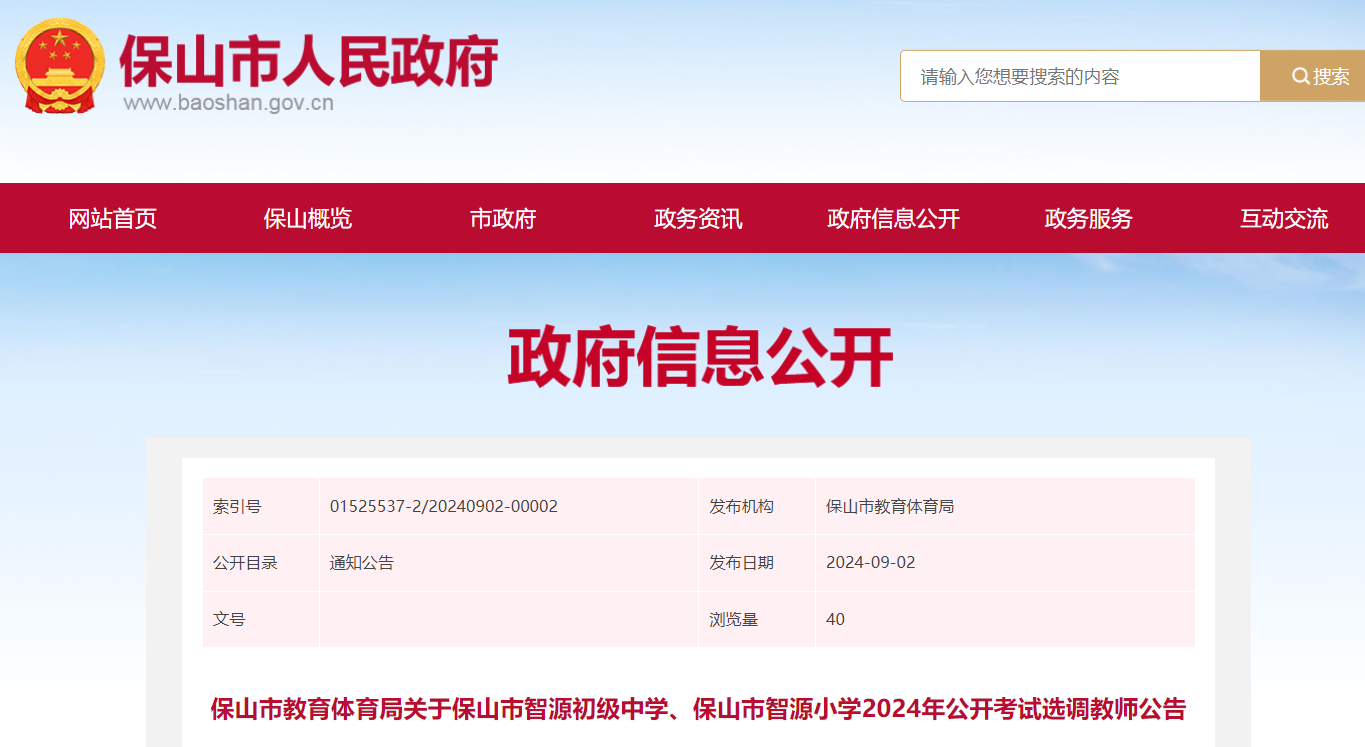Open 政府信息公开 navigation item
Image resolution: width=1365 pixels, height=747 pixels.
[x=893, y=218]
